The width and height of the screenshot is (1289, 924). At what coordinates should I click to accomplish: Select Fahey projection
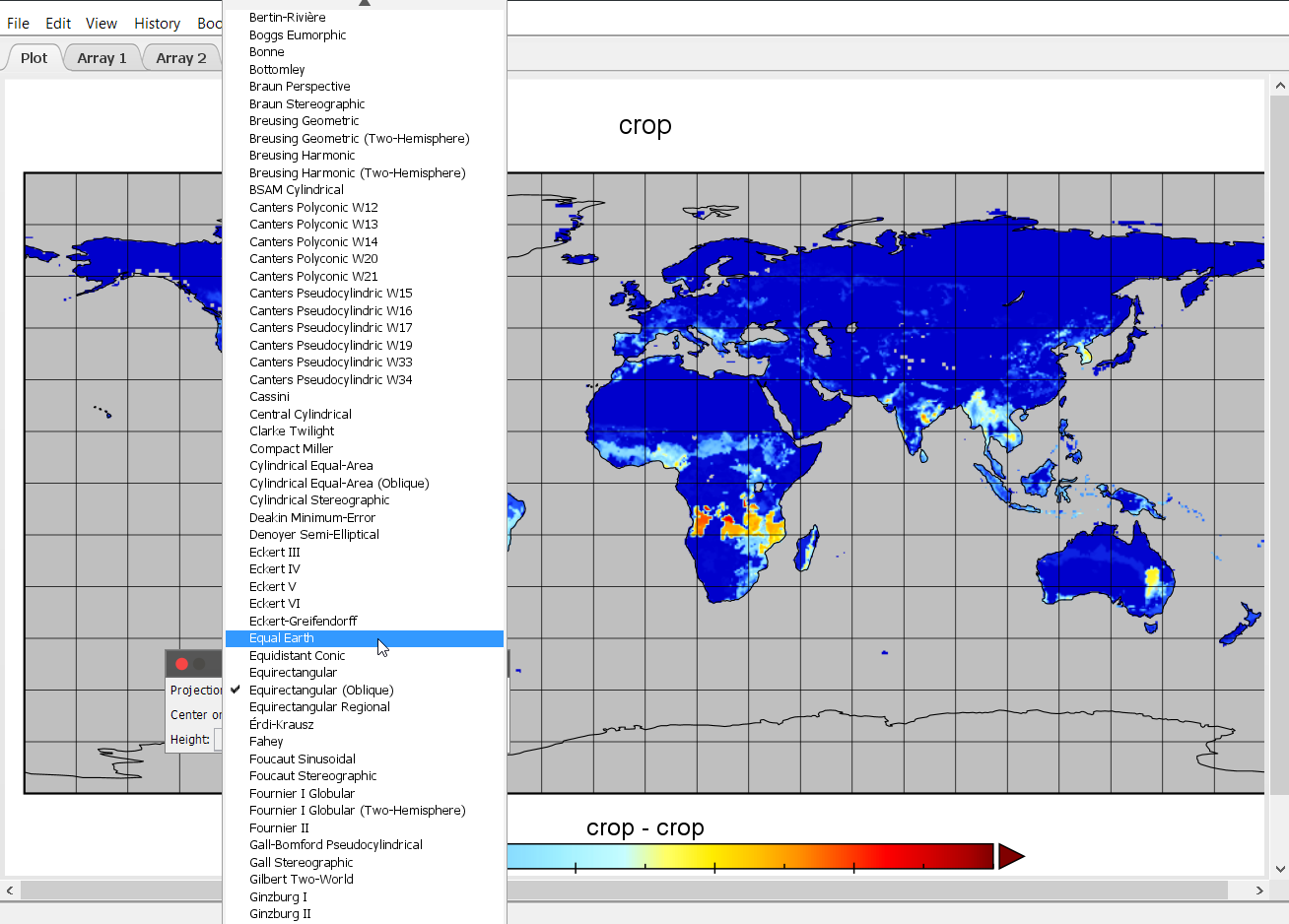365,742
